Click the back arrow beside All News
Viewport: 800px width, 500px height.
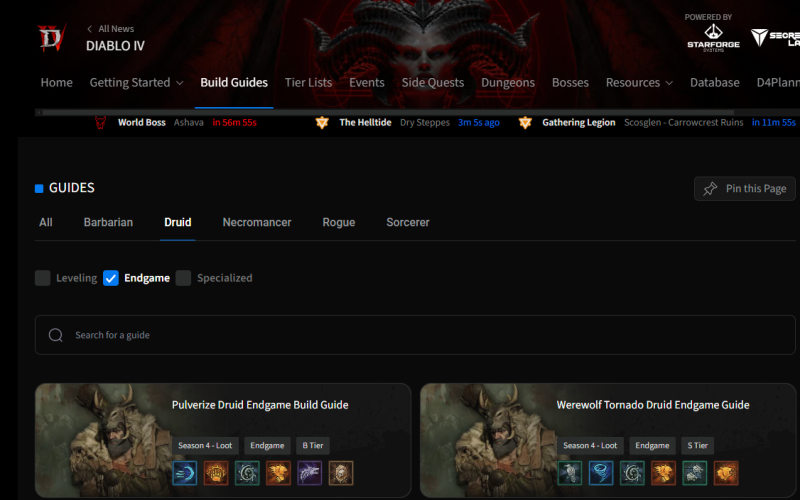point(90,29)
